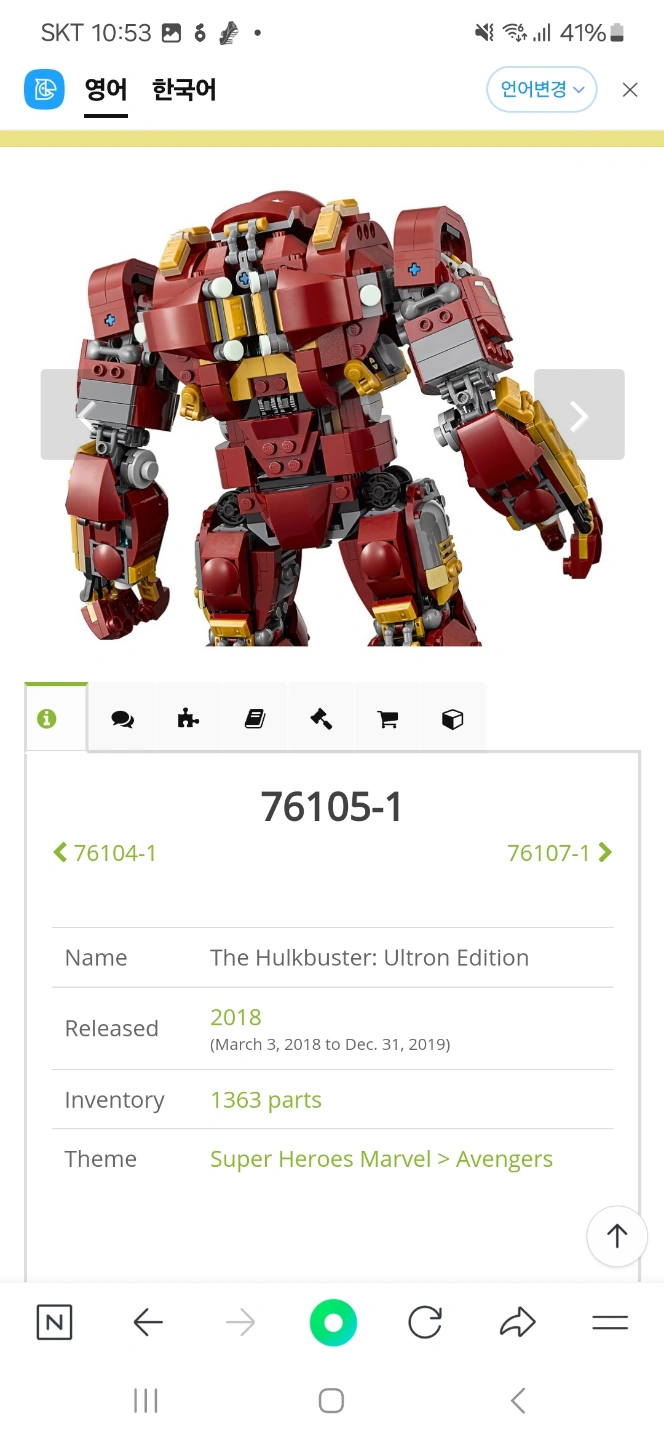
Task: Open the puzzle-piece parts tab
Action: coord(188,719)
